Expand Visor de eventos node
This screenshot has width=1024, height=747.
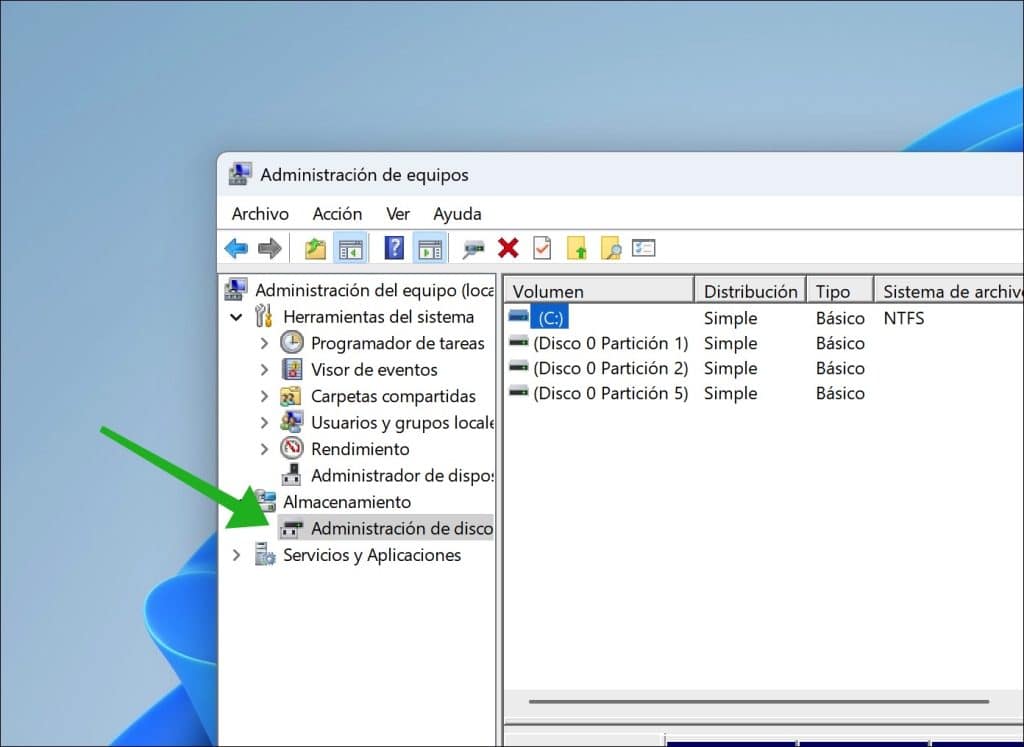tap(264, 370)
